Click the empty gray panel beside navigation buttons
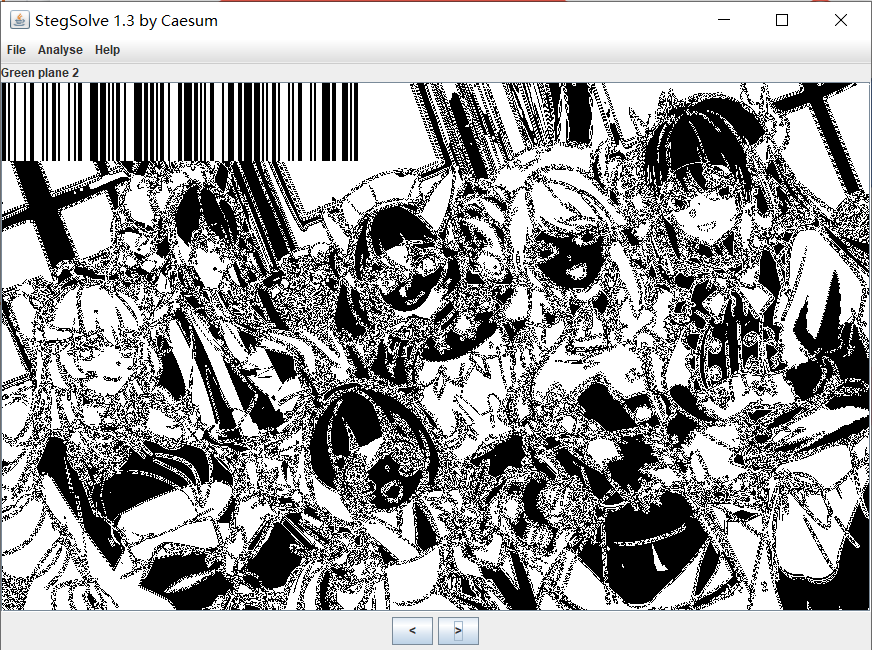 (x=200, y=631)
